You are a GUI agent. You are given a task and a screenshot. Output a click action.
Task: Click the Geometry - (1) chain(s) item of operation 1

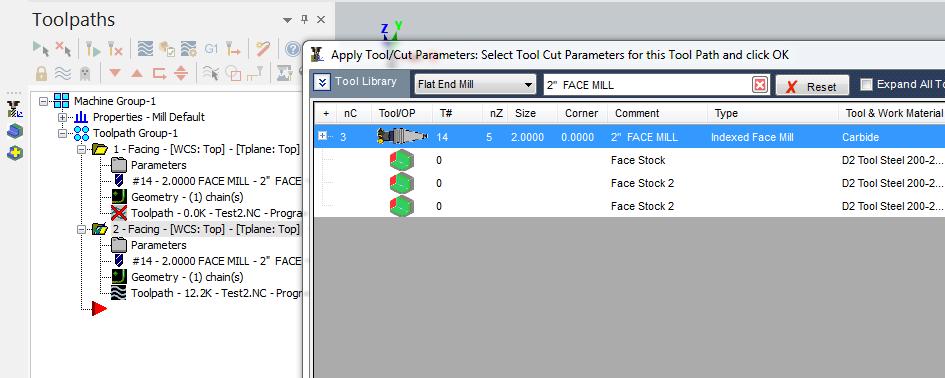(187, 197)
